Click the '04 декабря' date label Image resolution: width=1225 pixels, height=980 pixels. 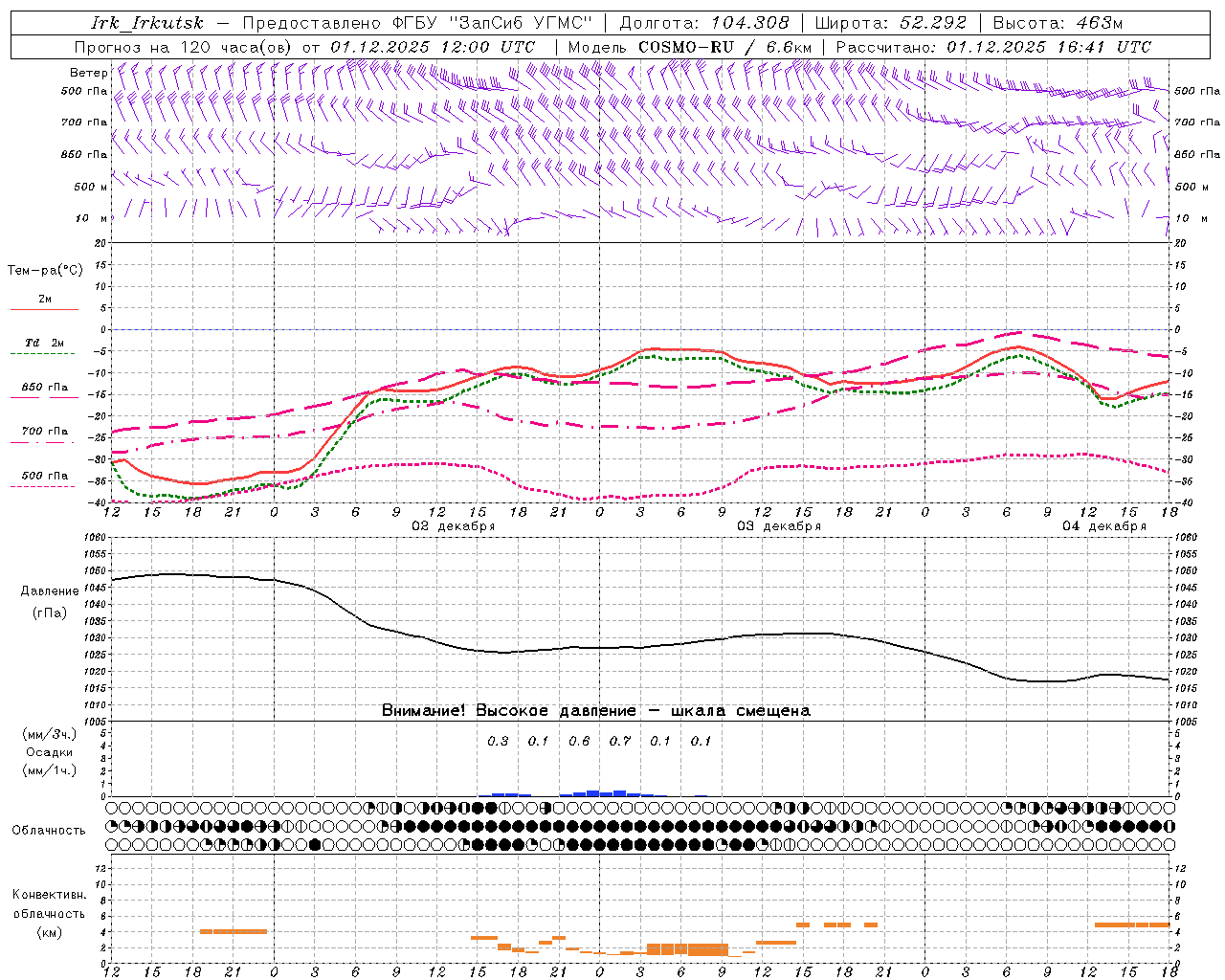pos(1104,526)
